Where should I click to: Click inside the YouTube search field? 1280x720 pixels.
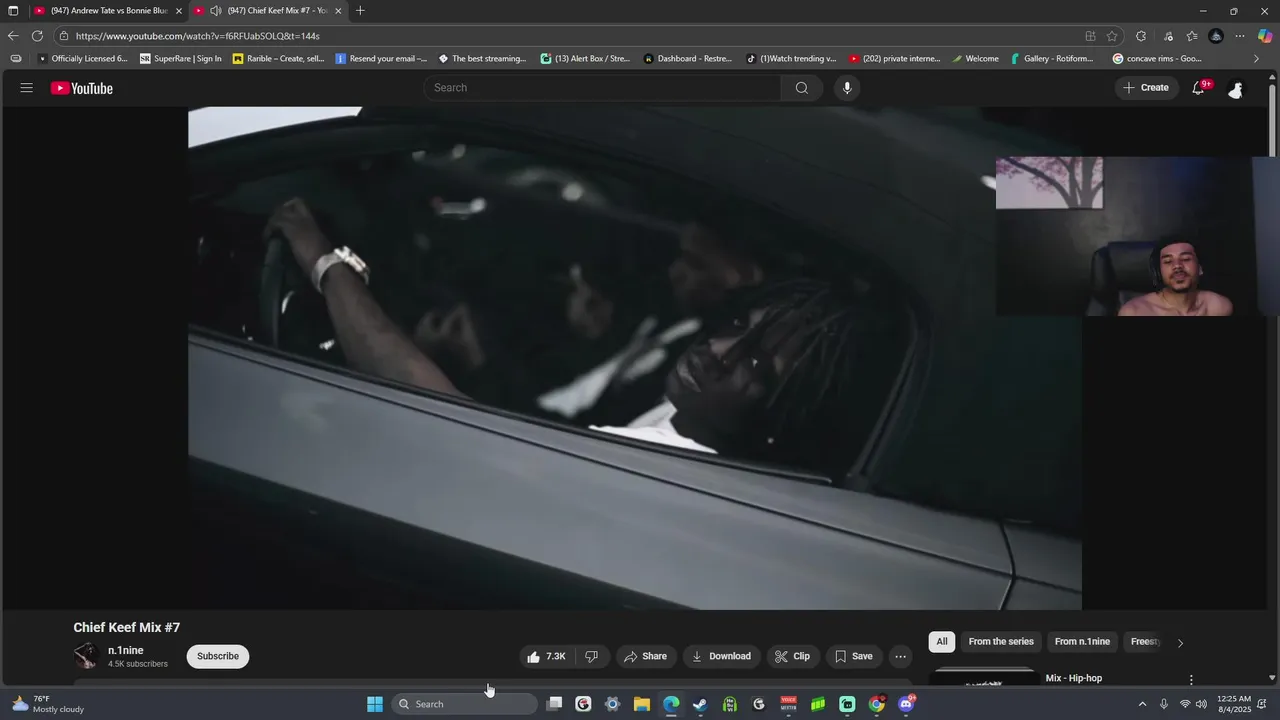pyautogui.click(x=602, y=88)
